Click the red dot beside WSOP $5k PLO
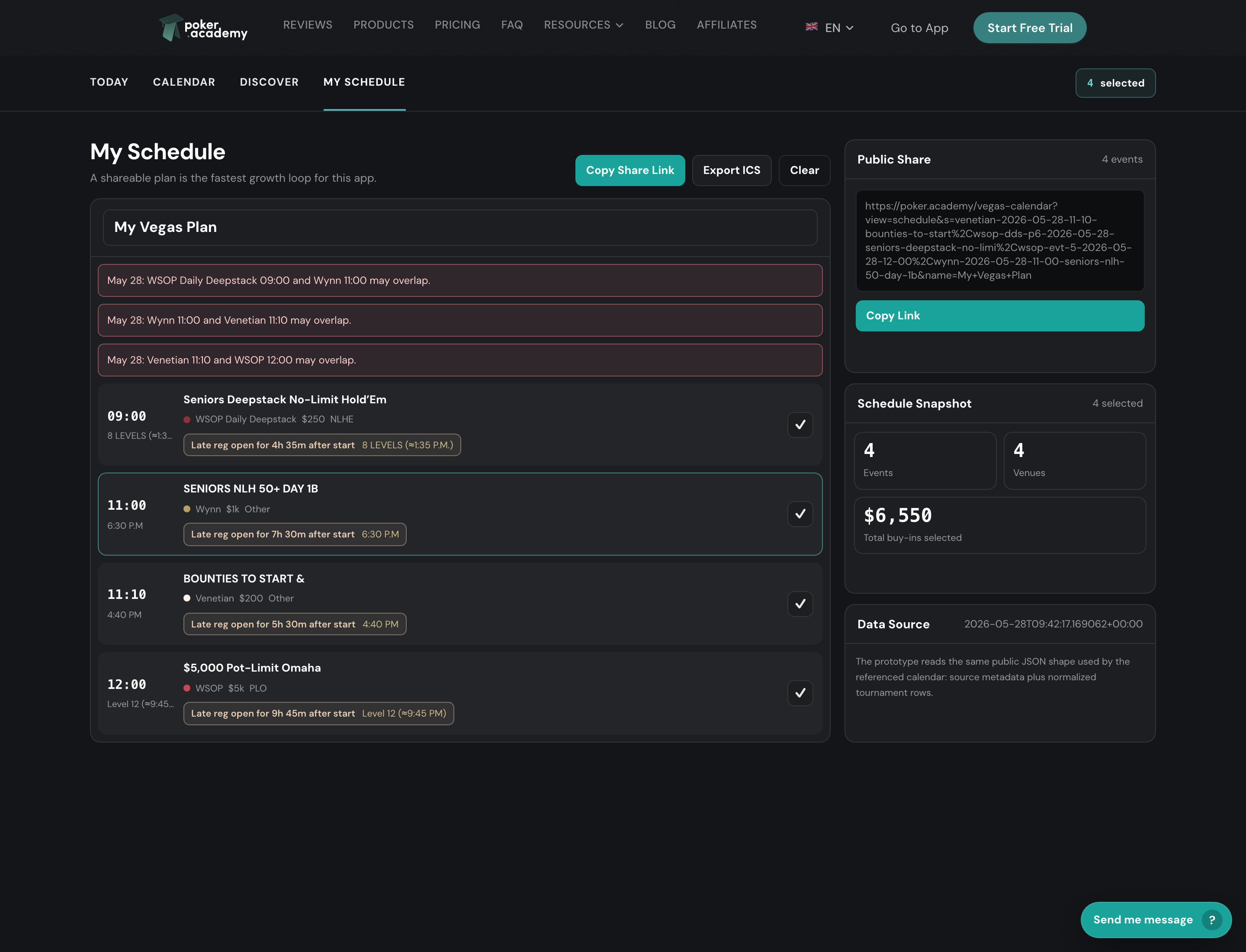This screenshot has width=1246, height=952. click(187, 688)
